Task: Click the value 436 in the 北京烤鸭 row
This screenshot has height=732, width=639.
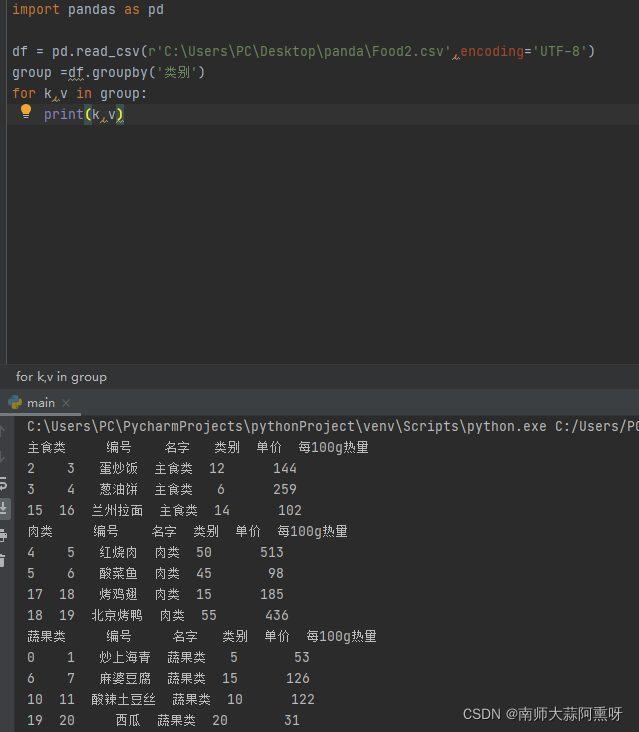Action: (x=277, y=615)
